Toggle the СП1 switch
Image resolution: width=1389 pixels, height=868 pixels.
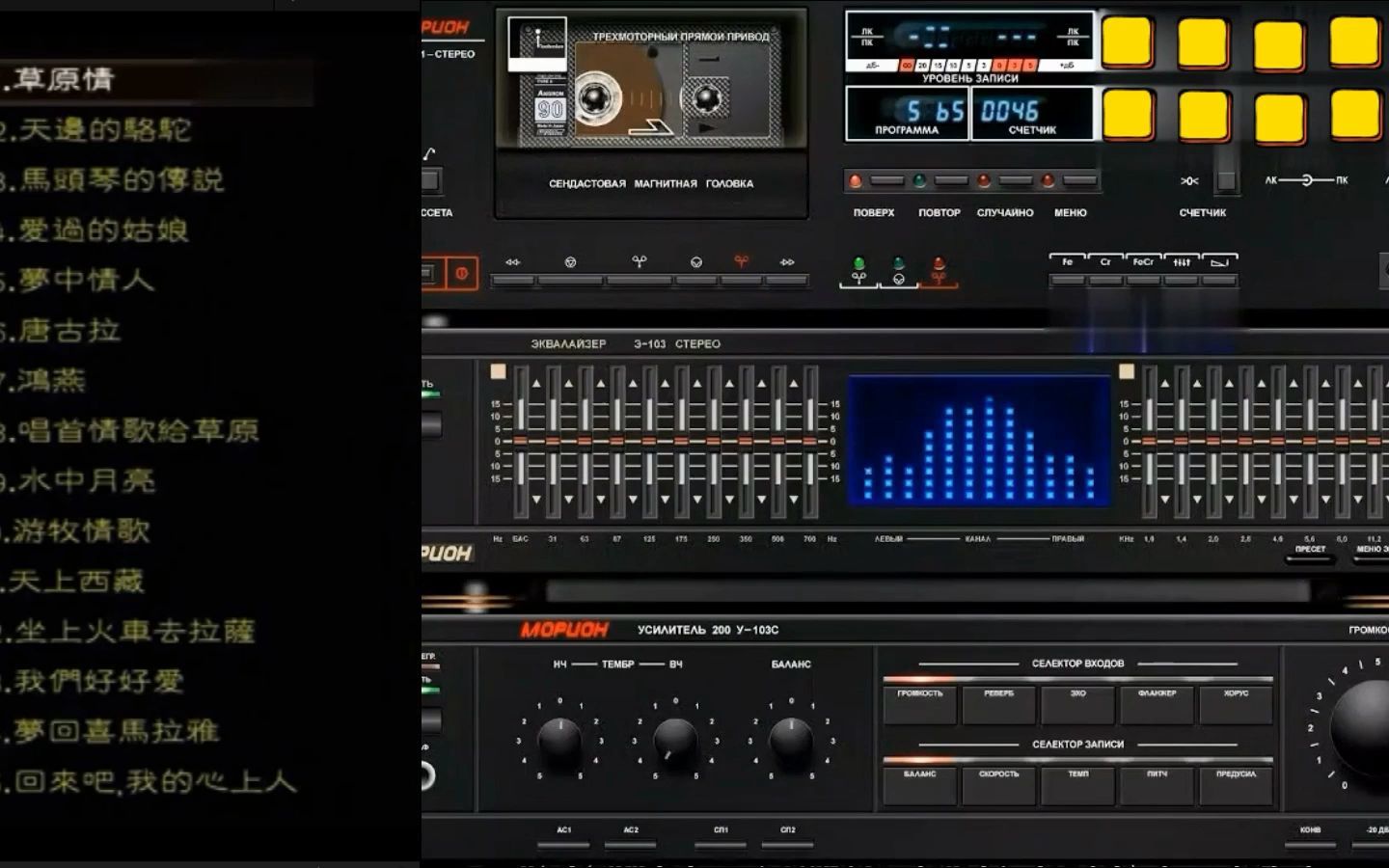click(x=721, y=845)
